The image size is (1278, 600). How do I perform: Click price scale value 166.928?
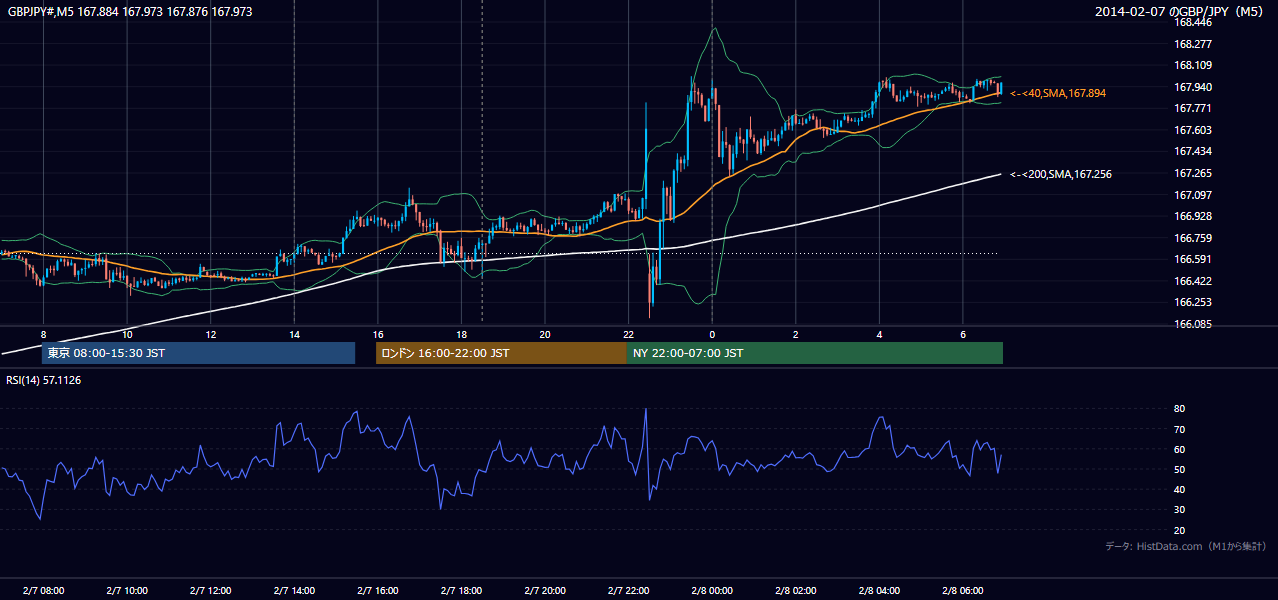point(1193,216)
